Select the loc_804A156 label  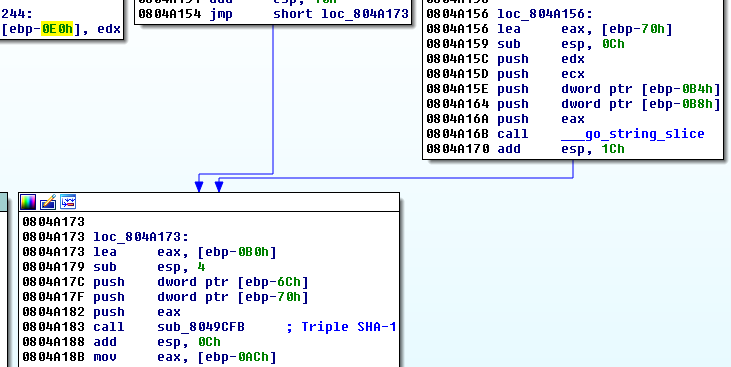tap(545, 14)
